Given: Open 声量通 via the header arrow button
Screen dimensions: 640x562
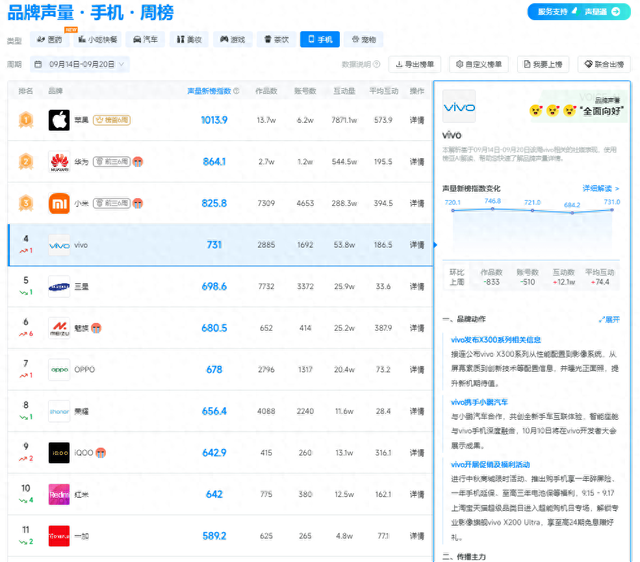Looking at the screenshot, I should pyautogui.click(x=616, y=12).
